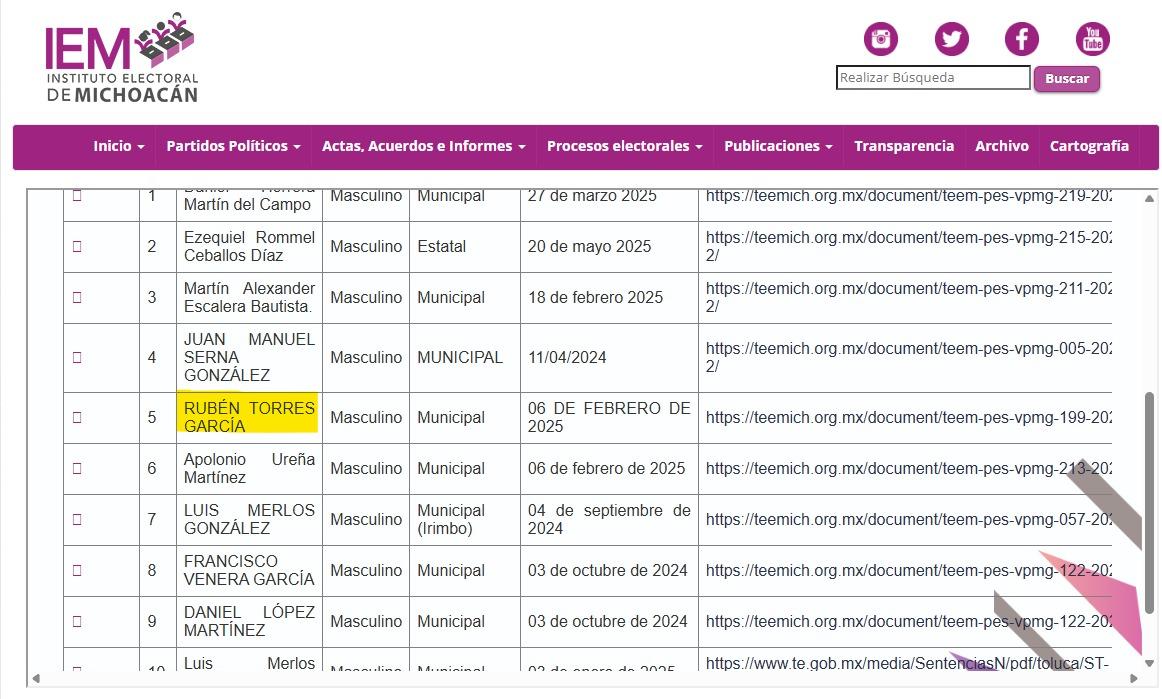
Task: Expand the Procesos electorales dropdown
Action: 624,146
